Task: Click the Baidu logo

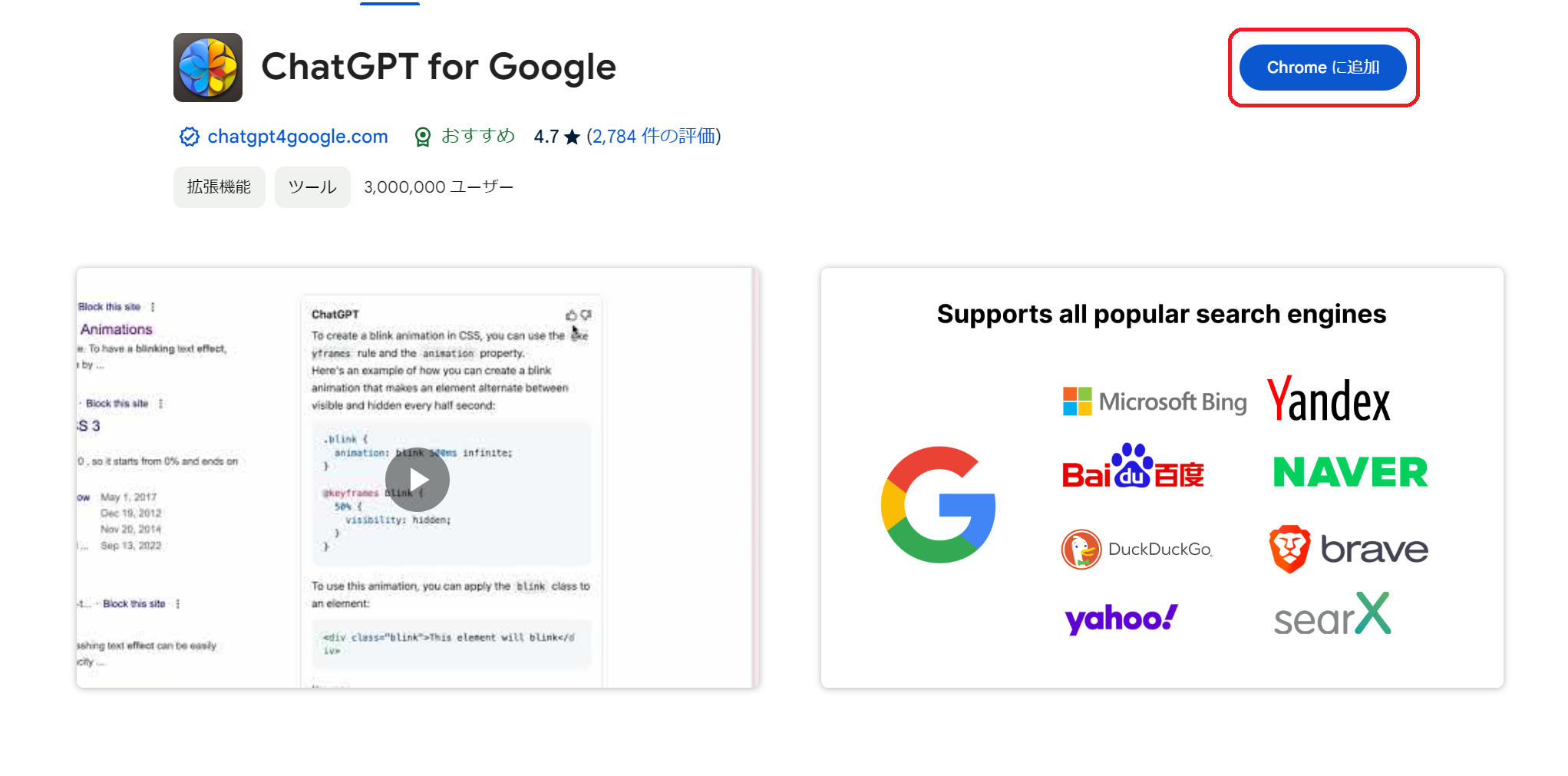Action: click(x=1133, y=466)
